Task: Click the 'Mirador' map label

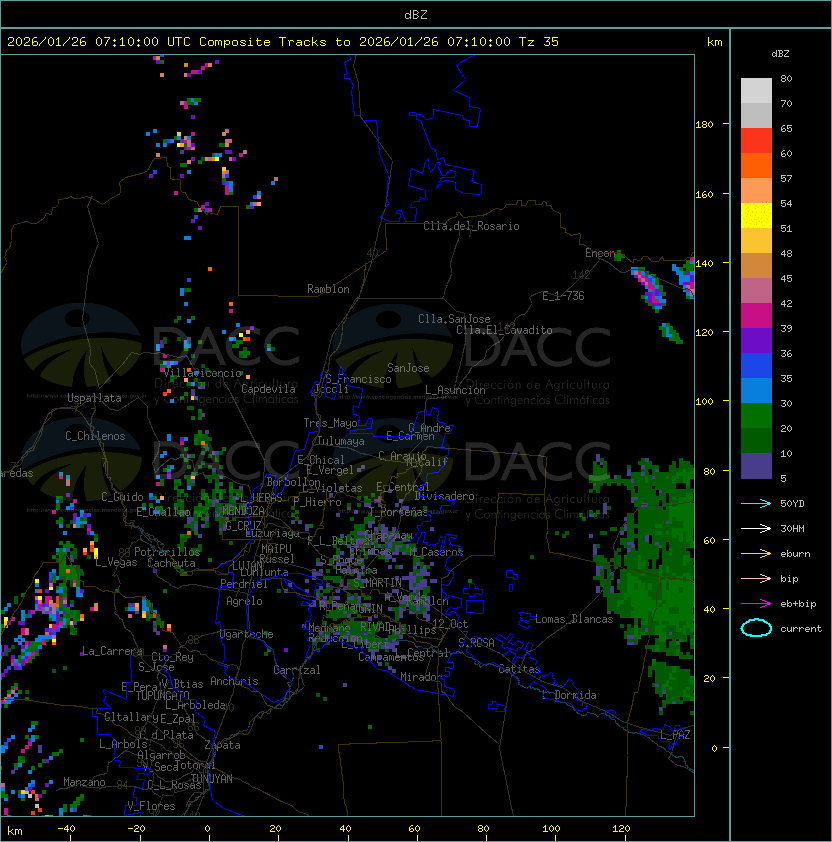Action: click(x=422, y=677)
